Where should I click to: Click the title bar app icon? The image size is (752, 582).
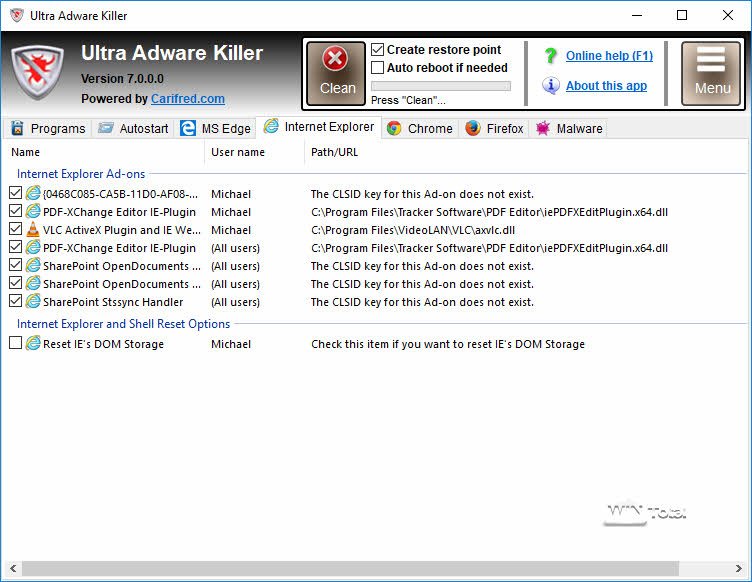17,15
